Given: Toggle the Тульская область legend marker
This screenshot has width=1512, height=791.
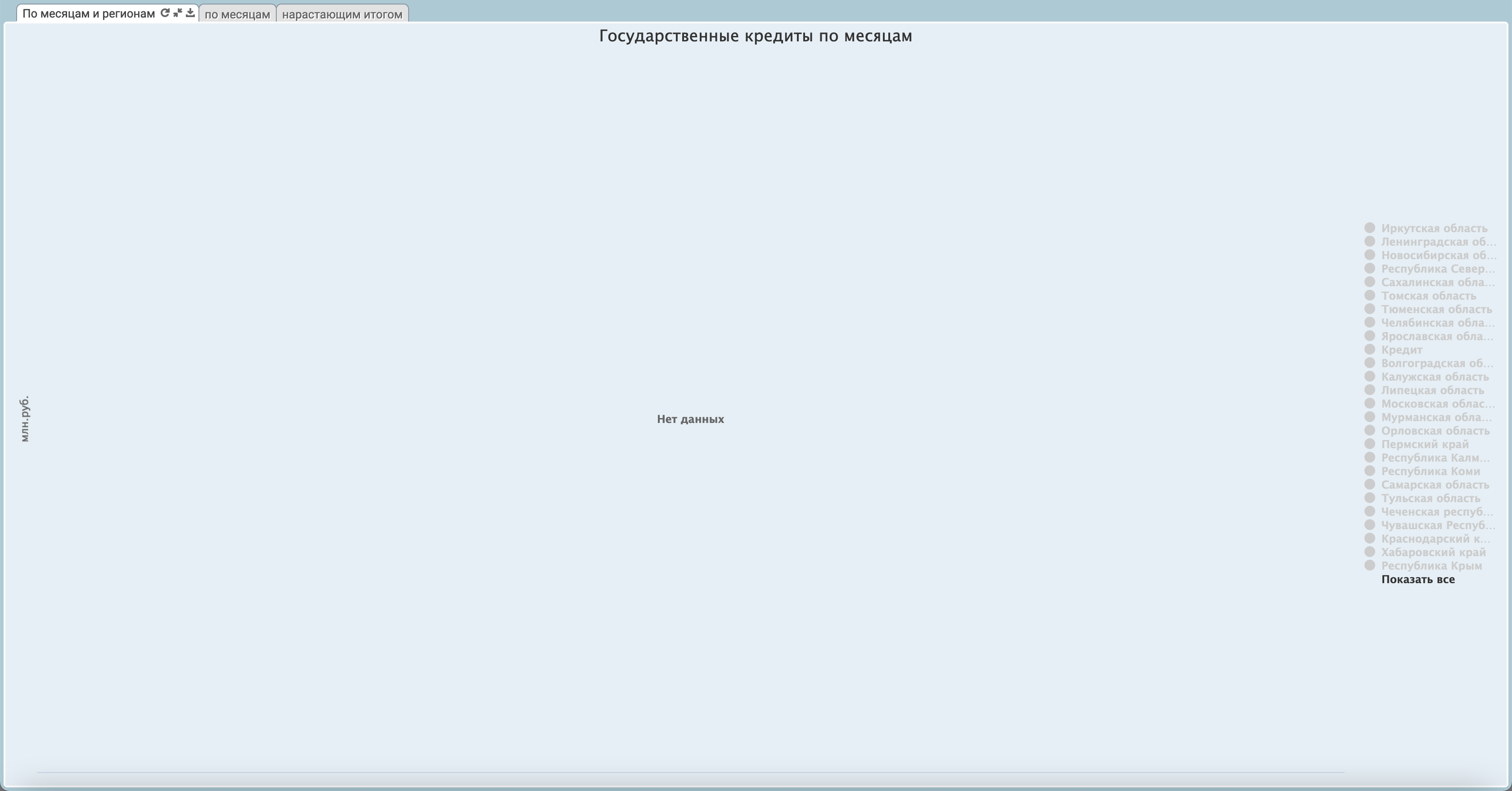Looking at the screenshot, I should coord(1369,498).
